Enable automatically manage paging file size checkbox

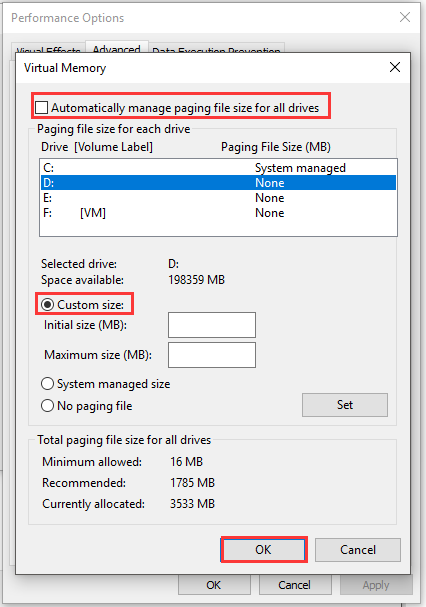click(41, 108)
